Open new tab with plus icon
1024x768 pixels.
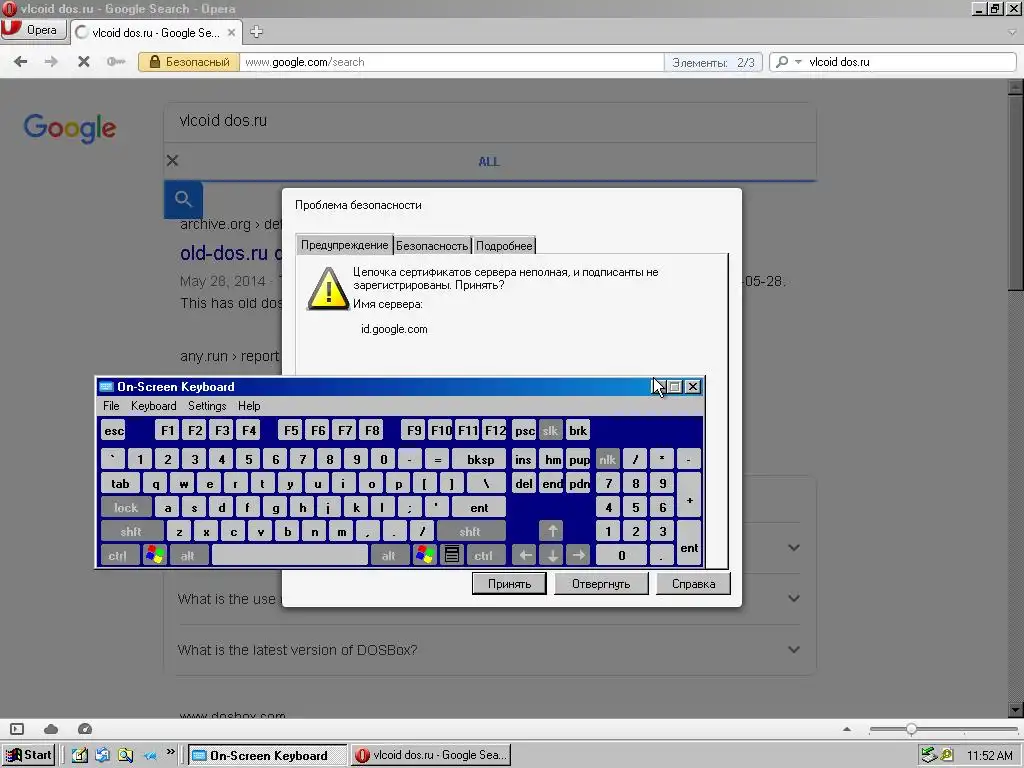(x=257, y=32)
